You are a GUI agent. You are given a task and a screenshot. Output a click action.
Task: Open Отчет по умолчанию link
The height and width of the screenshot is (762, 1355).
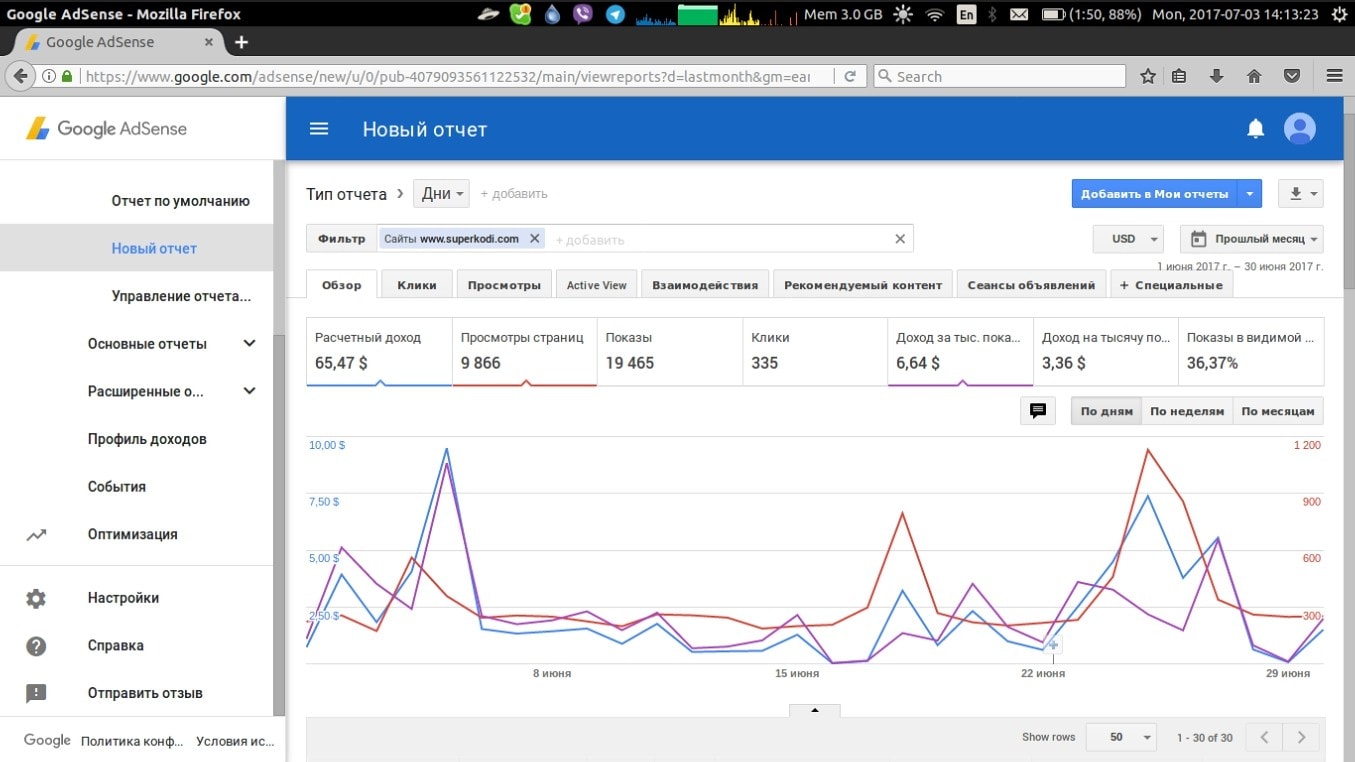180,201
